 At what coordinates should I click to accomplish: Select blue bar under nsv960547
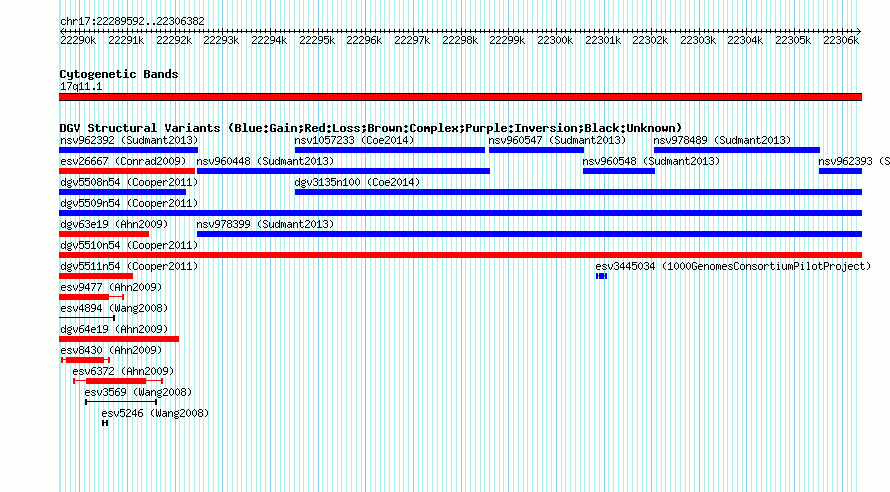coord(536,150)
